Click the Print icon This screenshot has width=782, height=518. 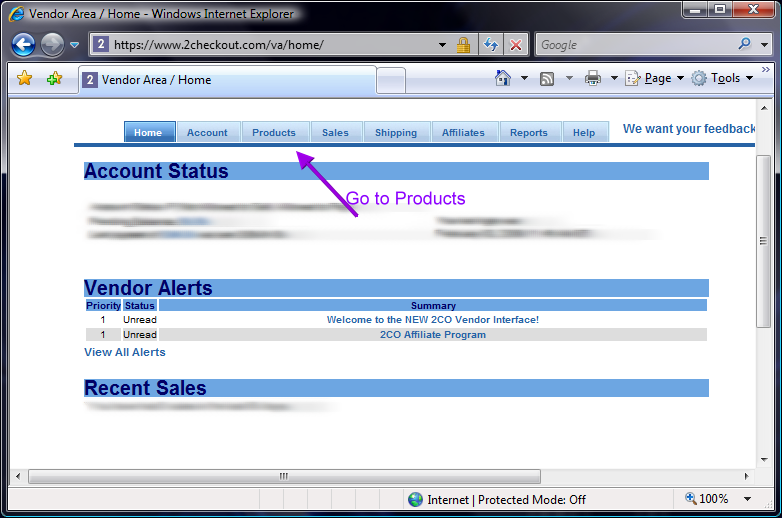point(592,78)
